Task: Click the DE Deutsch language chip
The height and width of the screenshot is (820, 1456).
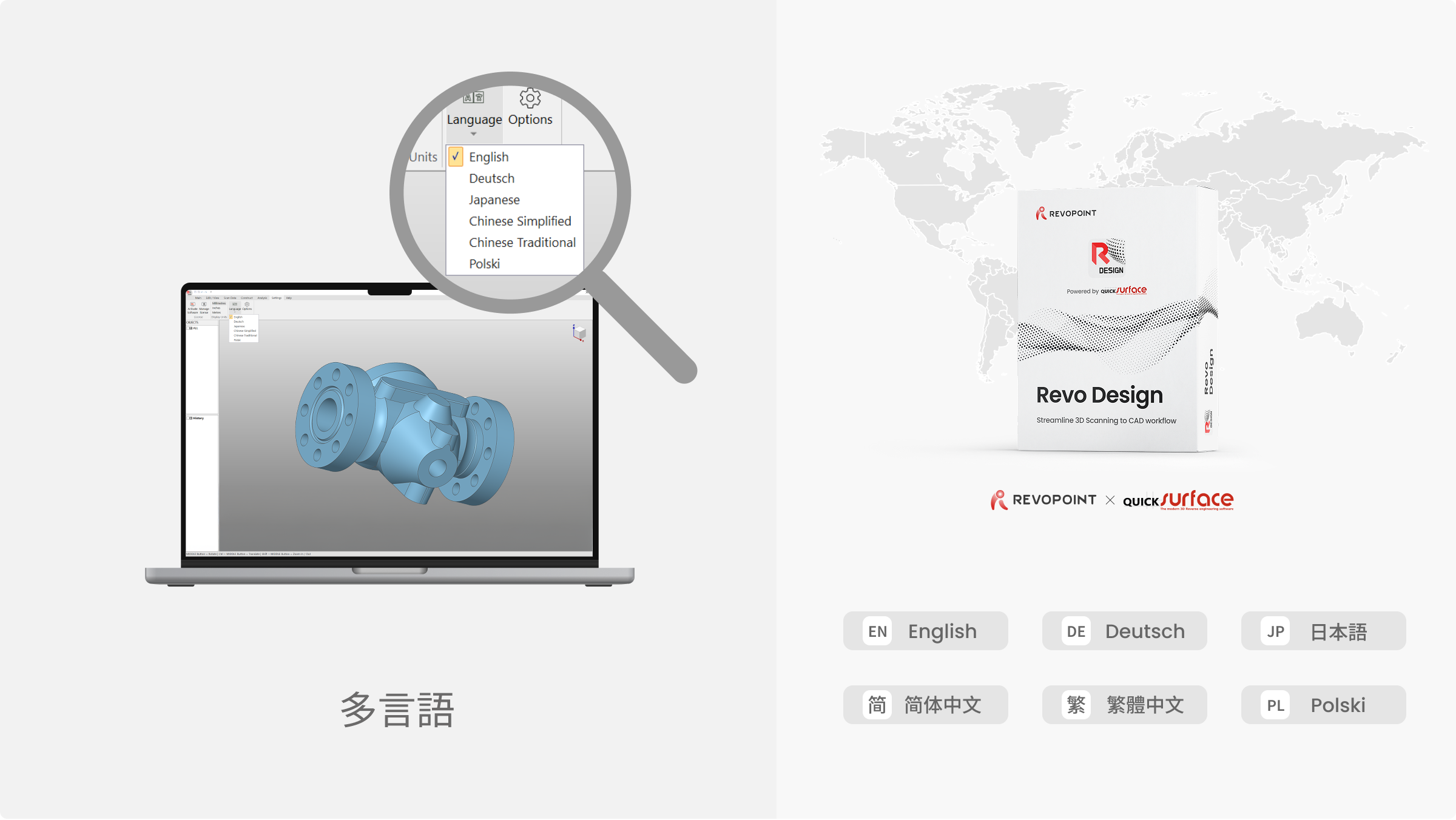Action: click(x=1125, y=631)
